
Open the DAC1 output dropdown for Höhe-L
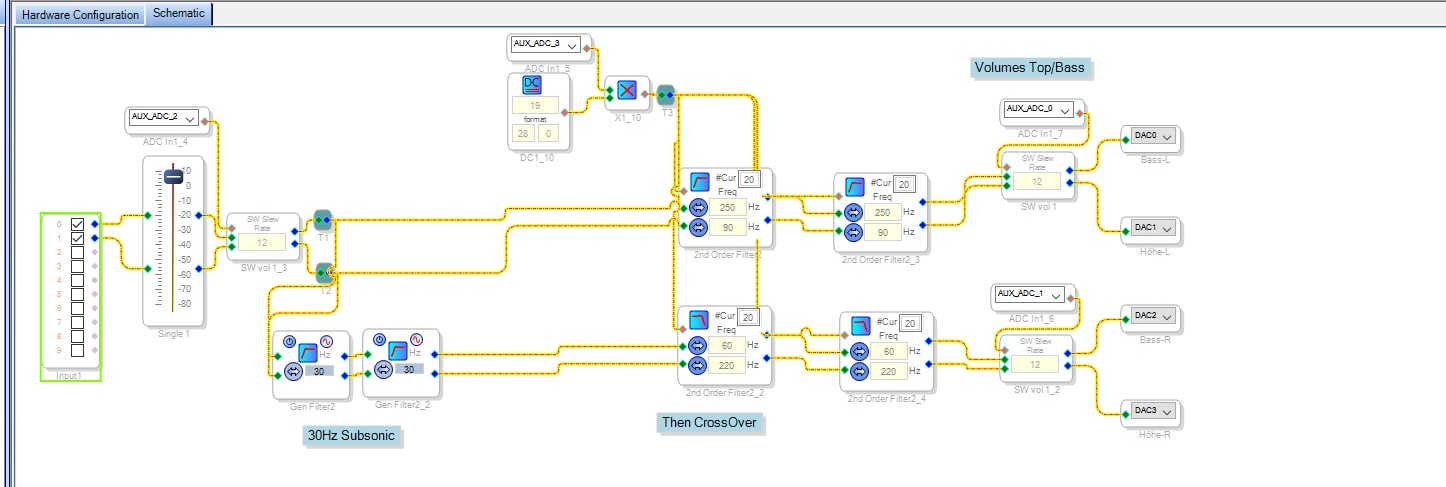pos(1151,228)
